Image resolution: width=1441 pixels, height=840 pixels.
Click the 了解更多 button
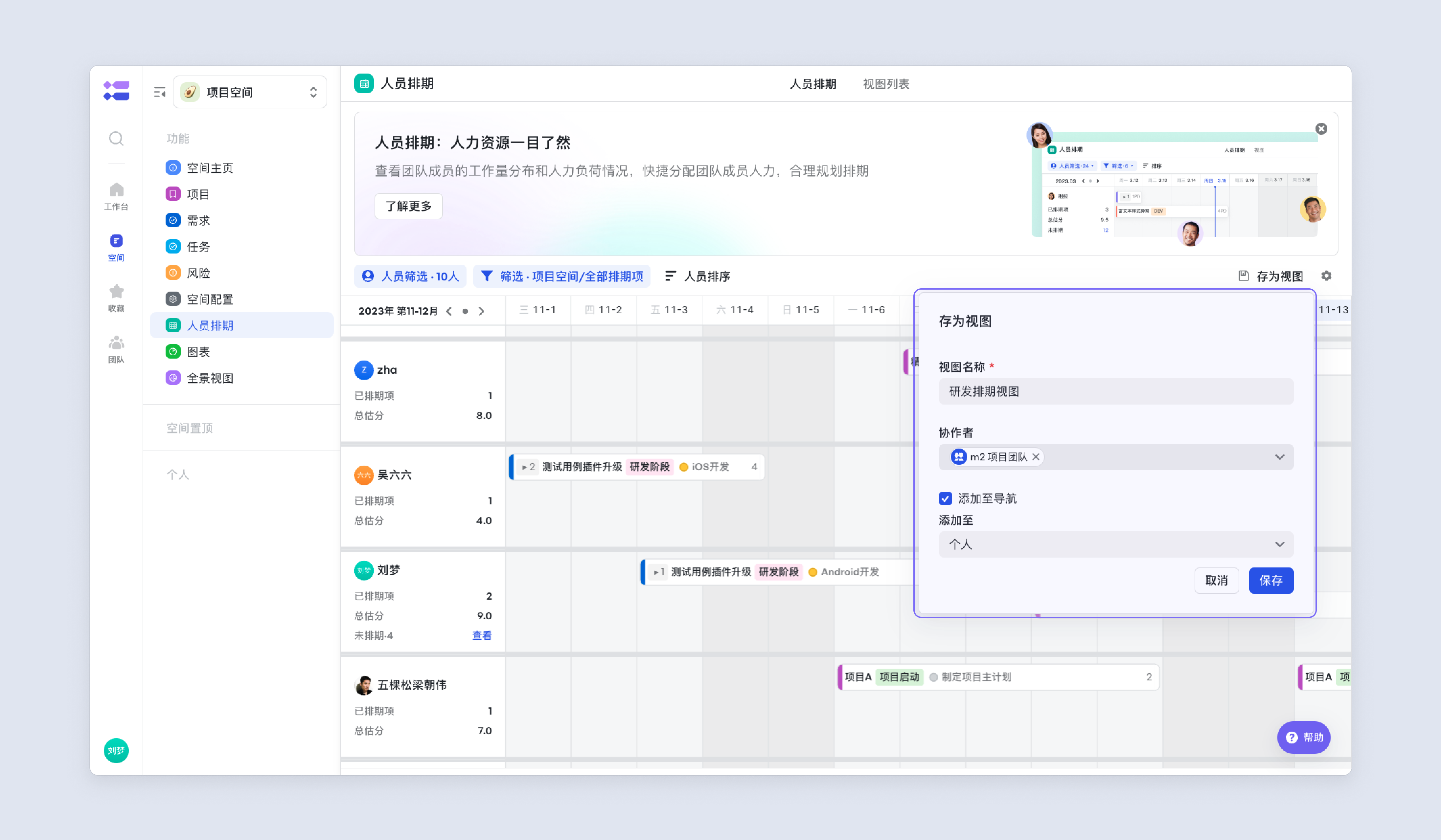[408, 206]
